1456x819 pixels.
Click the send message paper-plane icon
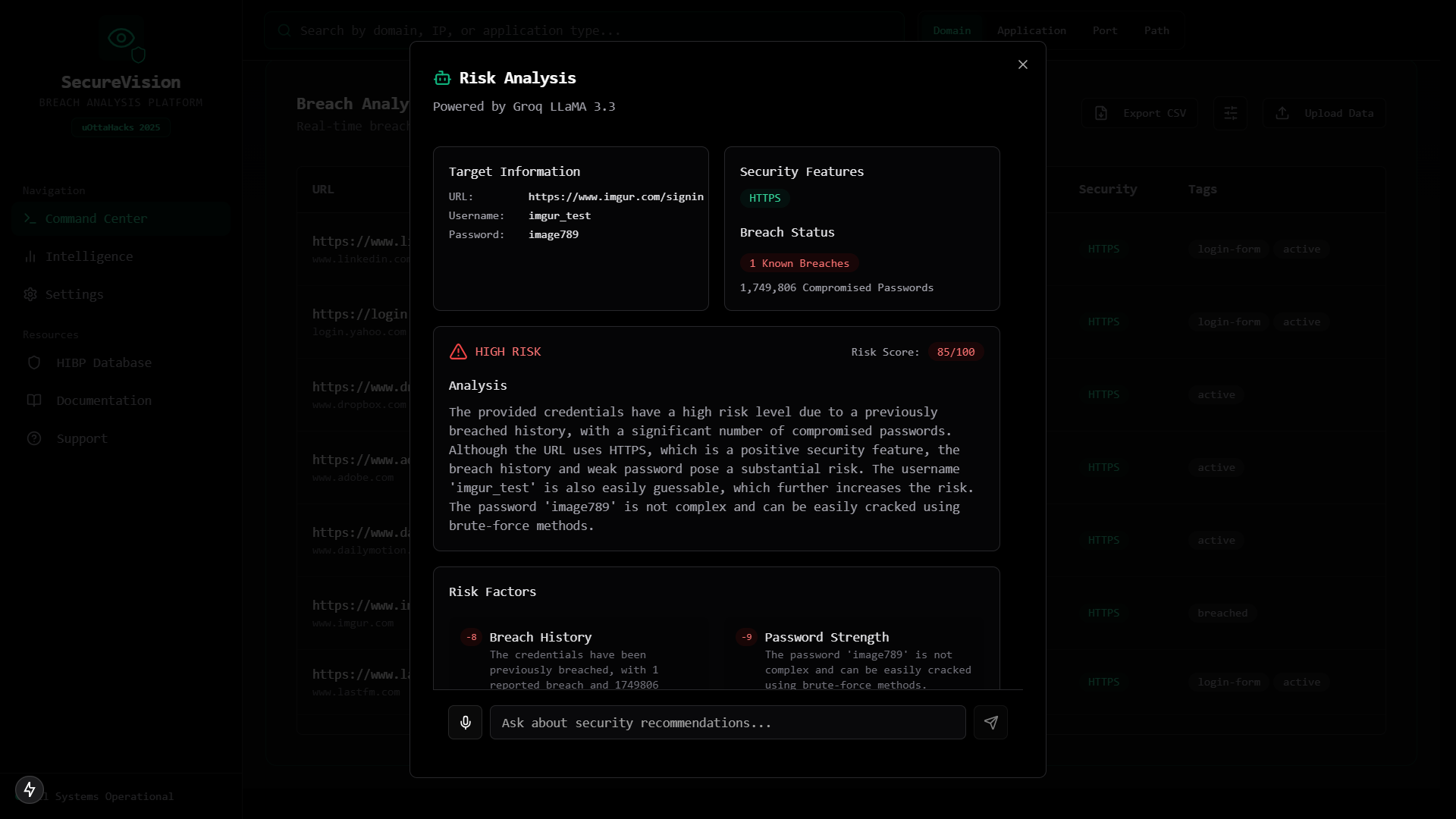tap(990, 723)
